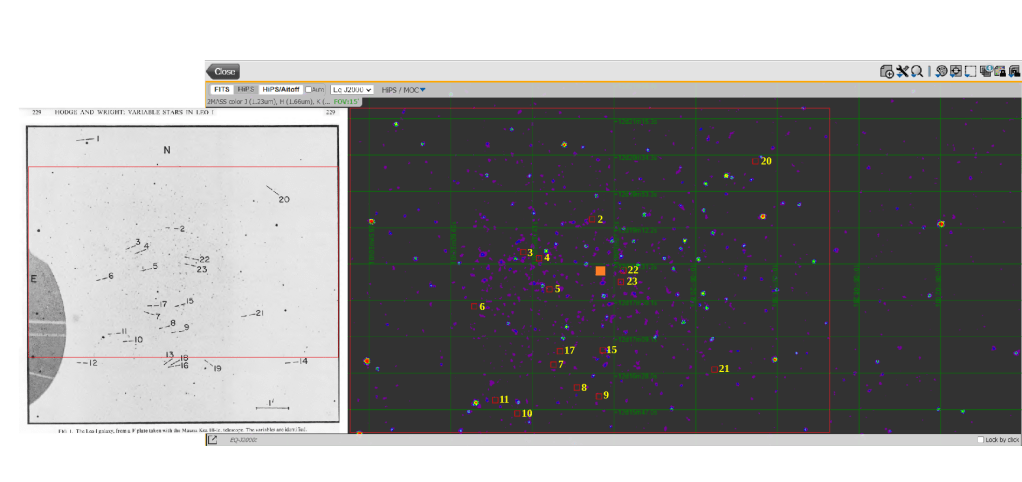Select the HiPS/Aitoff tab
1022x482 pixels.
click(x=281, y=90)
